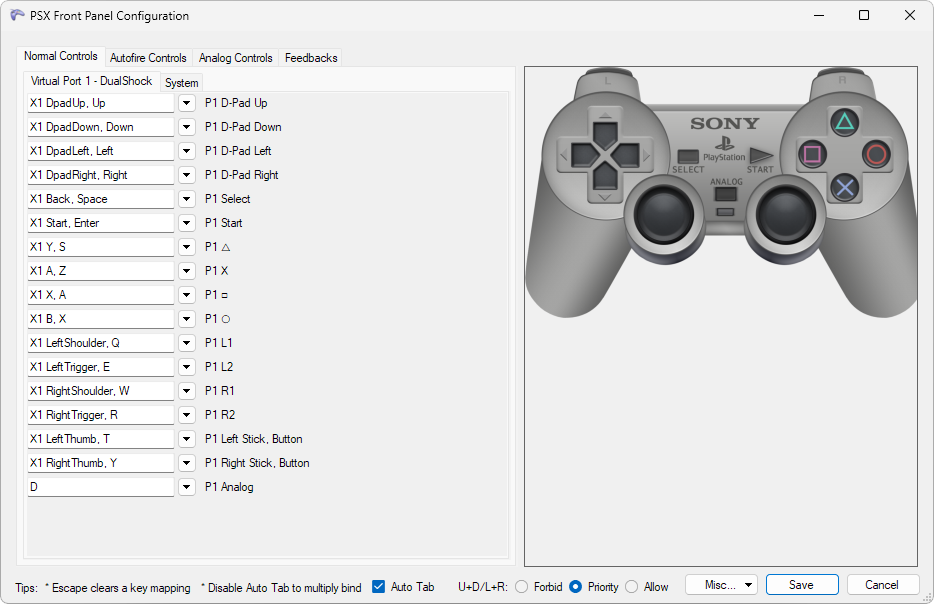Click the D-pad left arrow on the controller
This screenshot has width=934, height=604.
(x=583, y=155)
